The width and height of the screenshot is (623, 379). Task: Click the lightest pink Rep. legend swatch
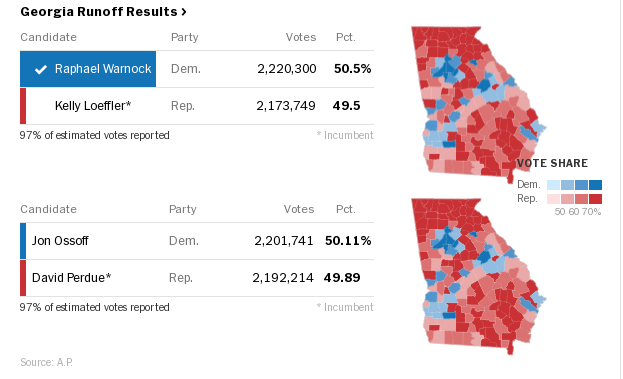click(553, 199)
